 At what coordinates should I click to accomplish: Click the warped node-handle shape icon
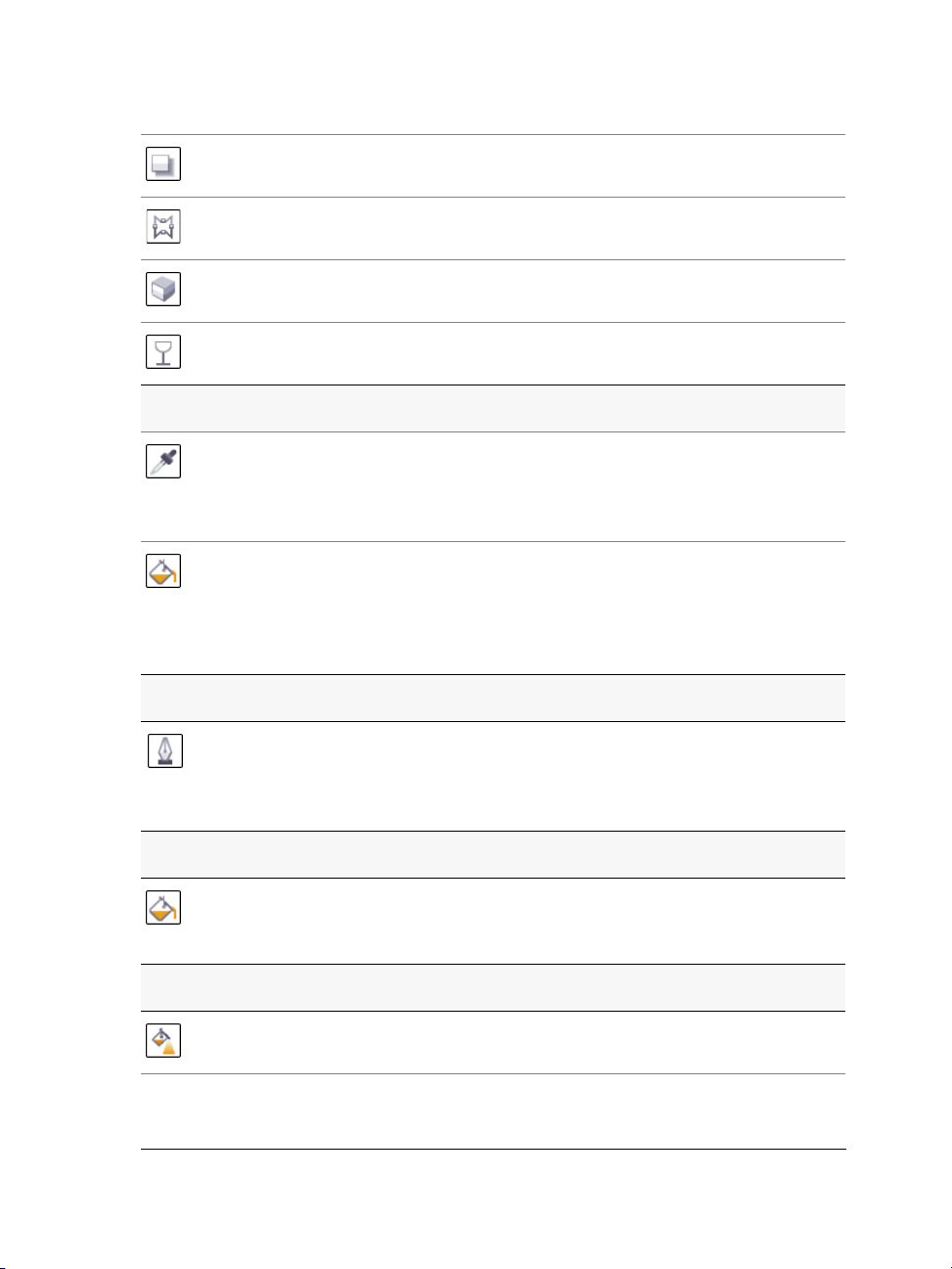[163, 226]
